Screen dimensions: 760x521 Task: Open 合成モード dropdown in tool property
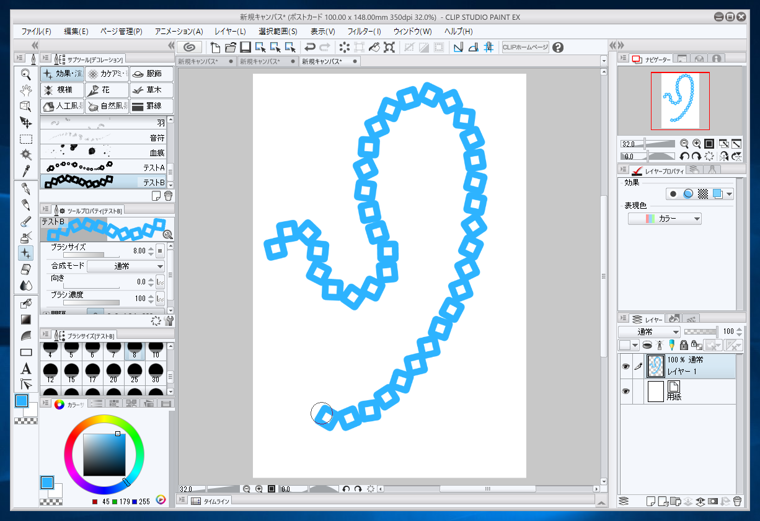point(126,266)
